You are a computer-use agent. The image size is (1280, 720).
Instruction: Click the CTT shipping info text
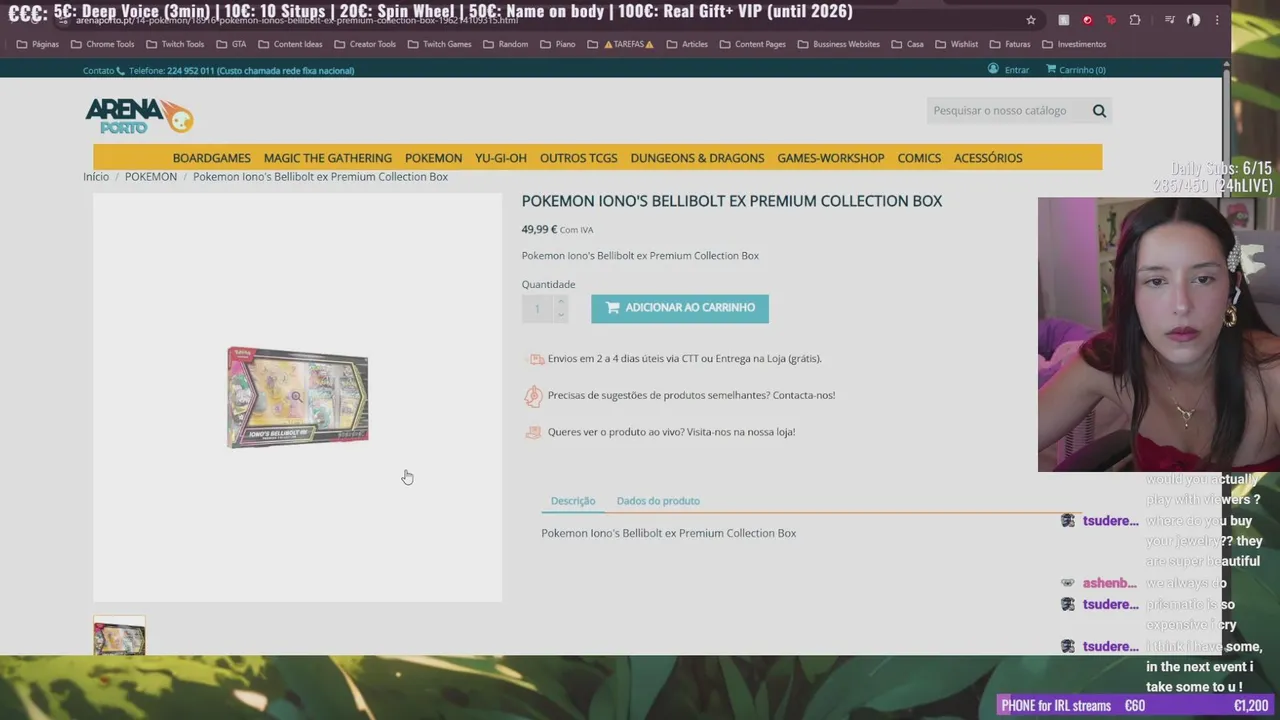tap(684, 359)
